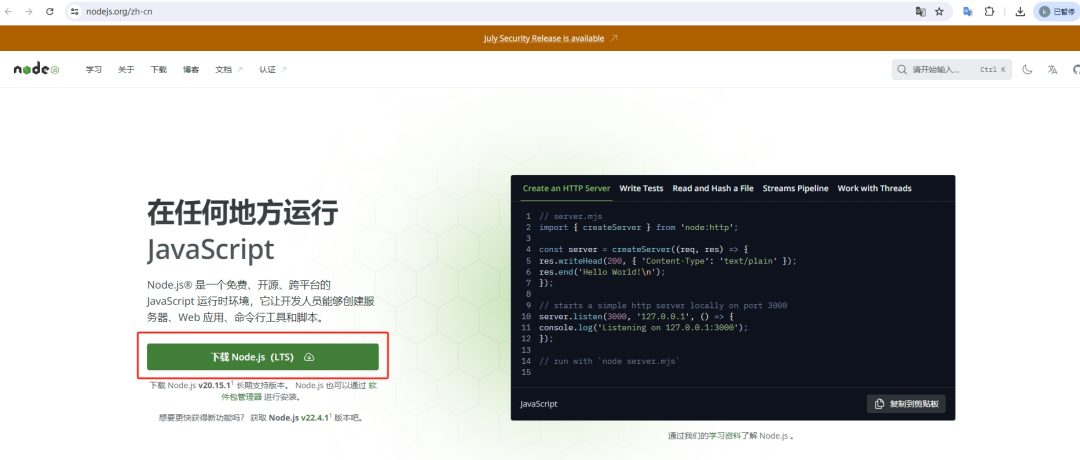Click the code line import createServer
The width and height of the screenshot is (1080, 460).
[638, 227]
